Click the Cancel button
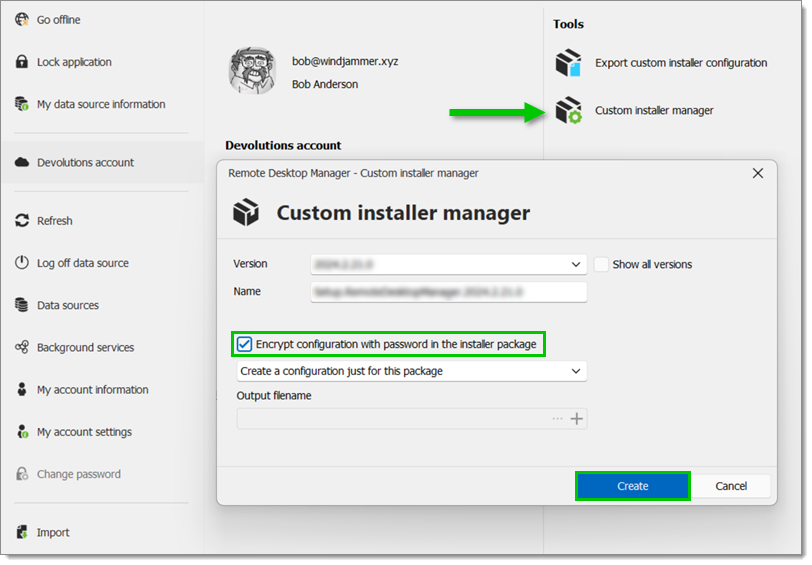This screenshot has width=812, height=565. tap(731, 486)
